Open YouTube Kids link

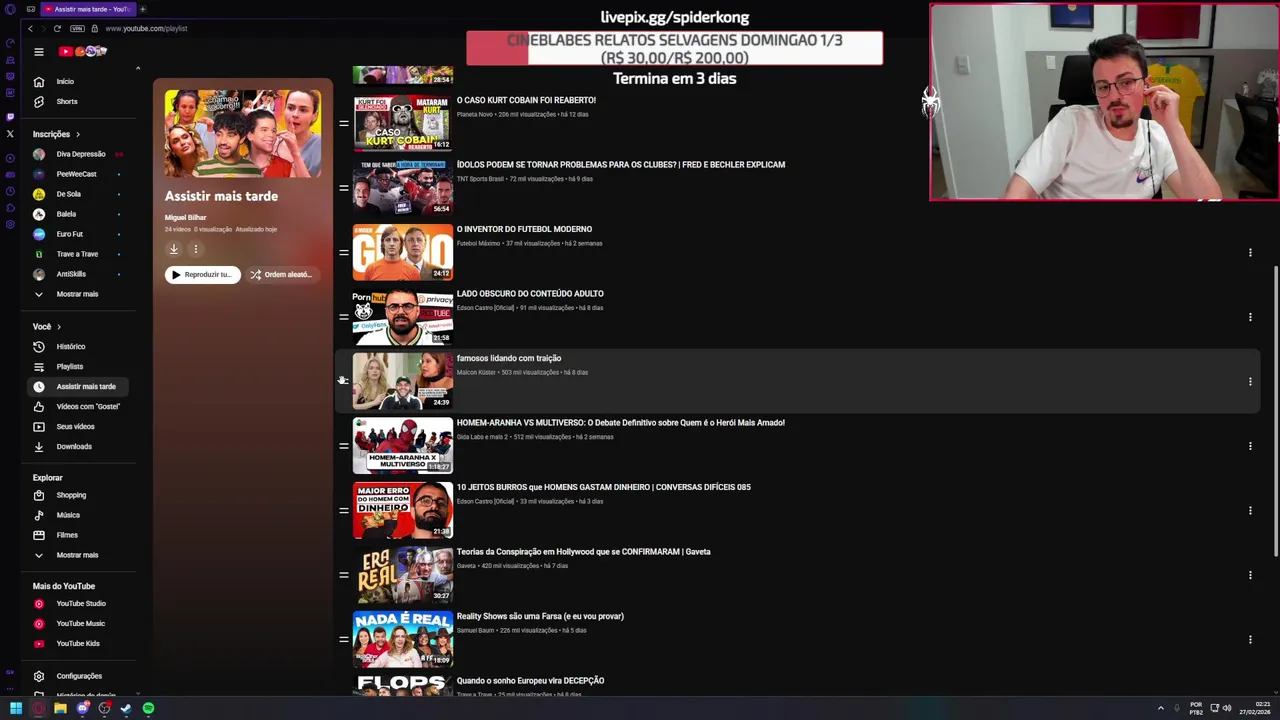77,643
